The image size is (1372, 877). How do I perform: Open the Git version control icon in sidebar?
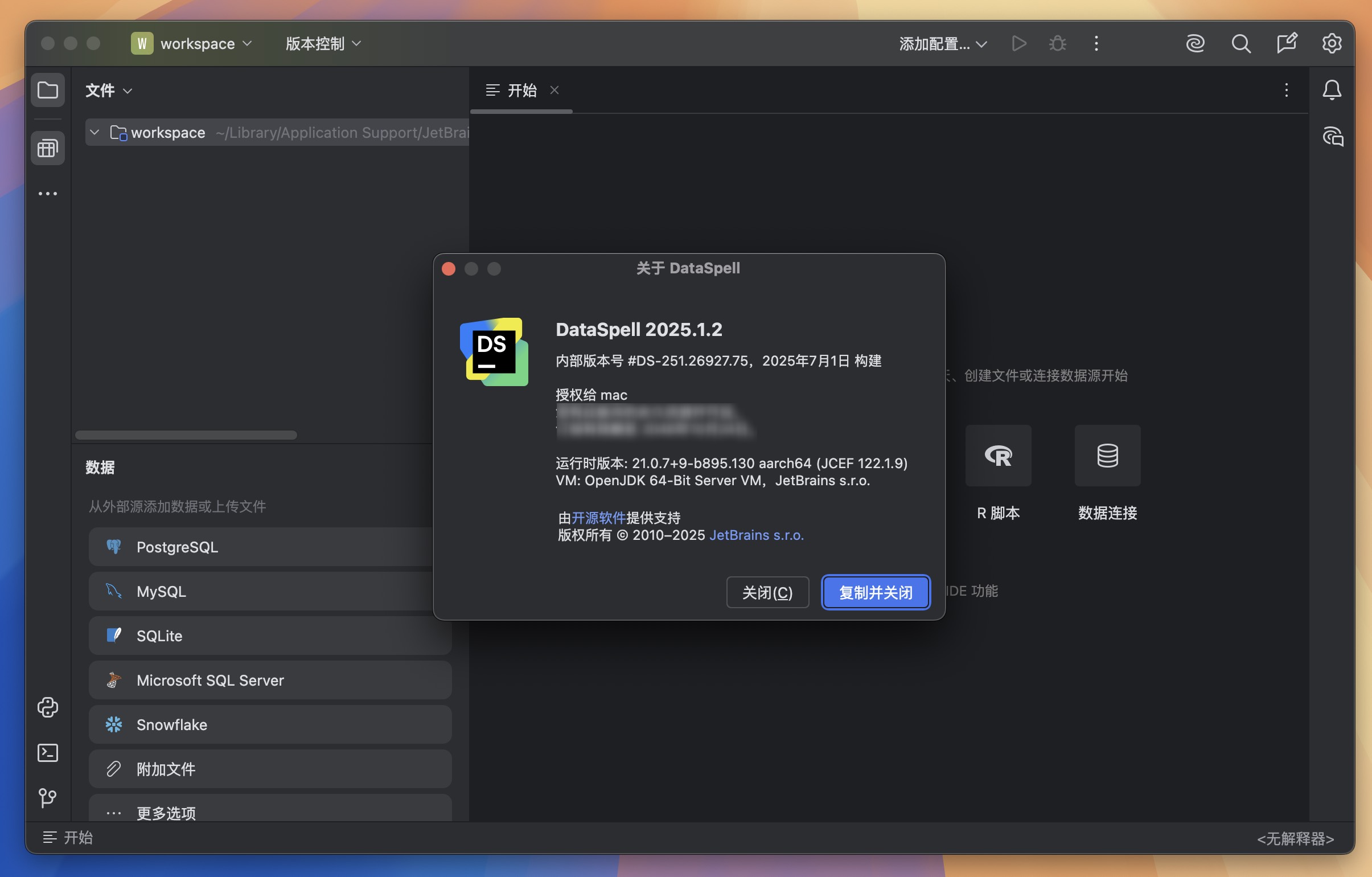pos(48,797)
